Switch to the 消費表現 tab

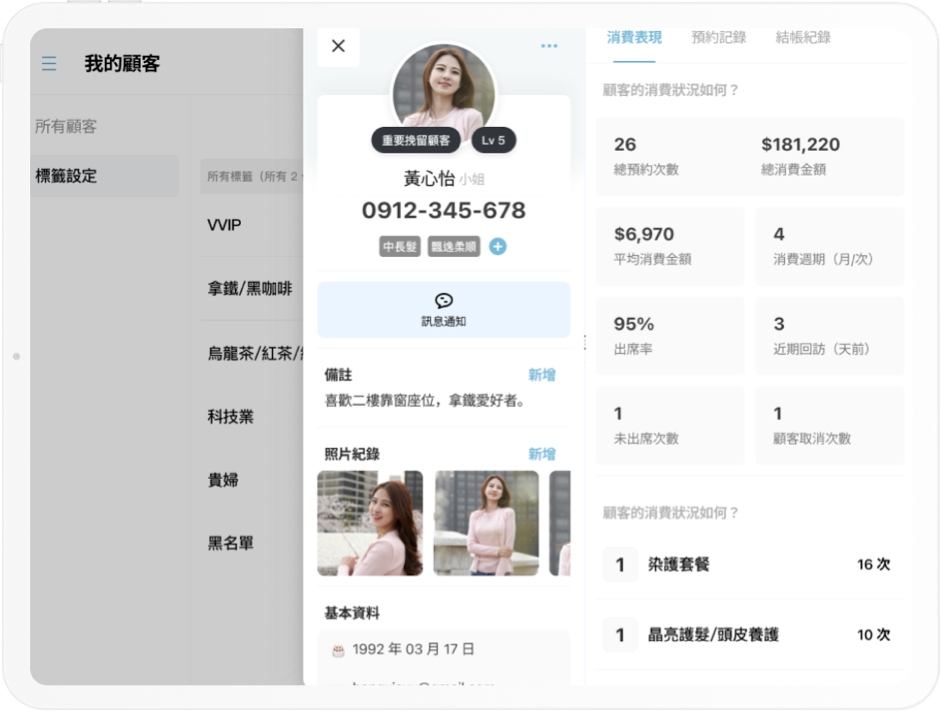(634, 38)
